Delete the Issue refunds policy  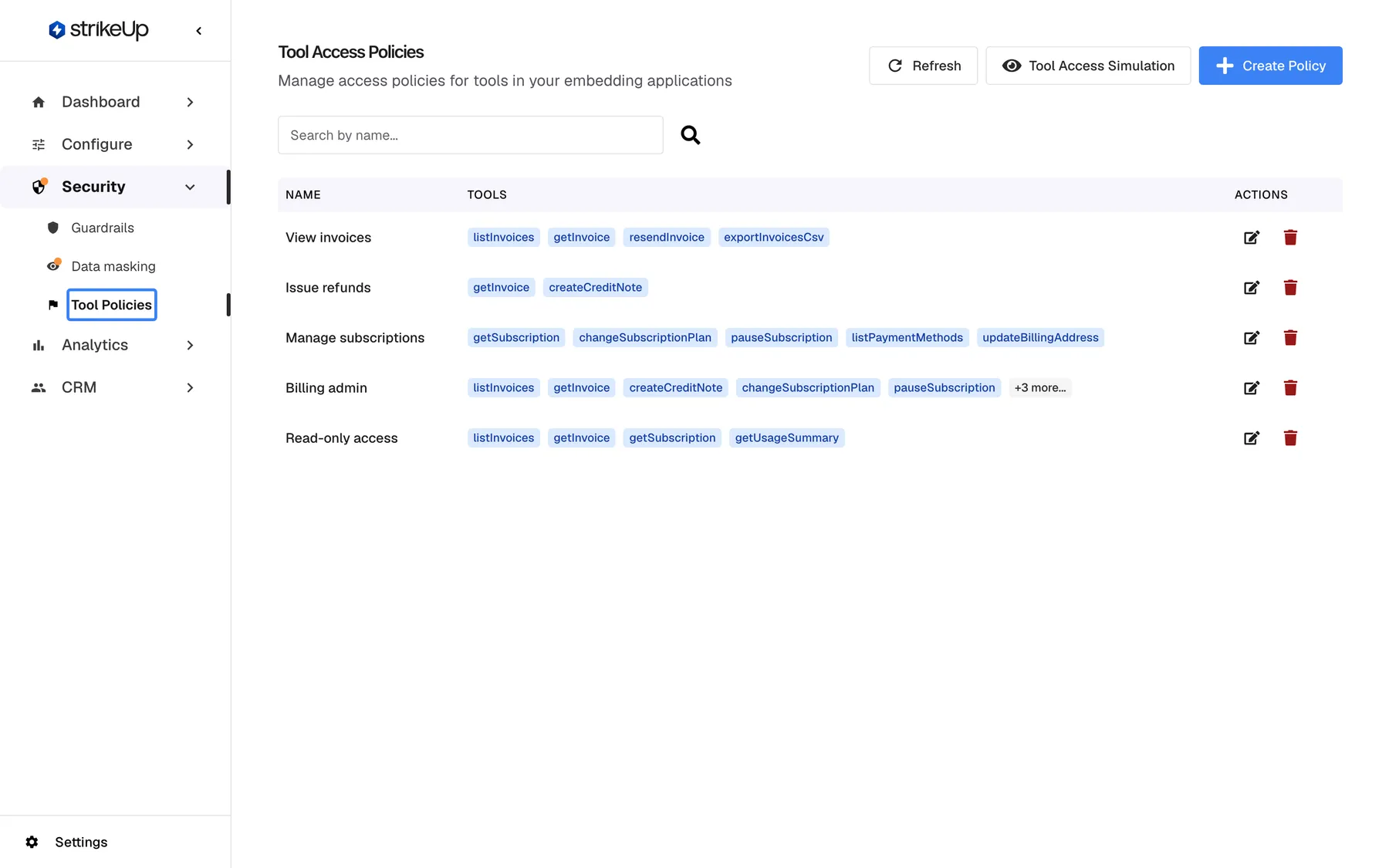(x=1290, y=288)
